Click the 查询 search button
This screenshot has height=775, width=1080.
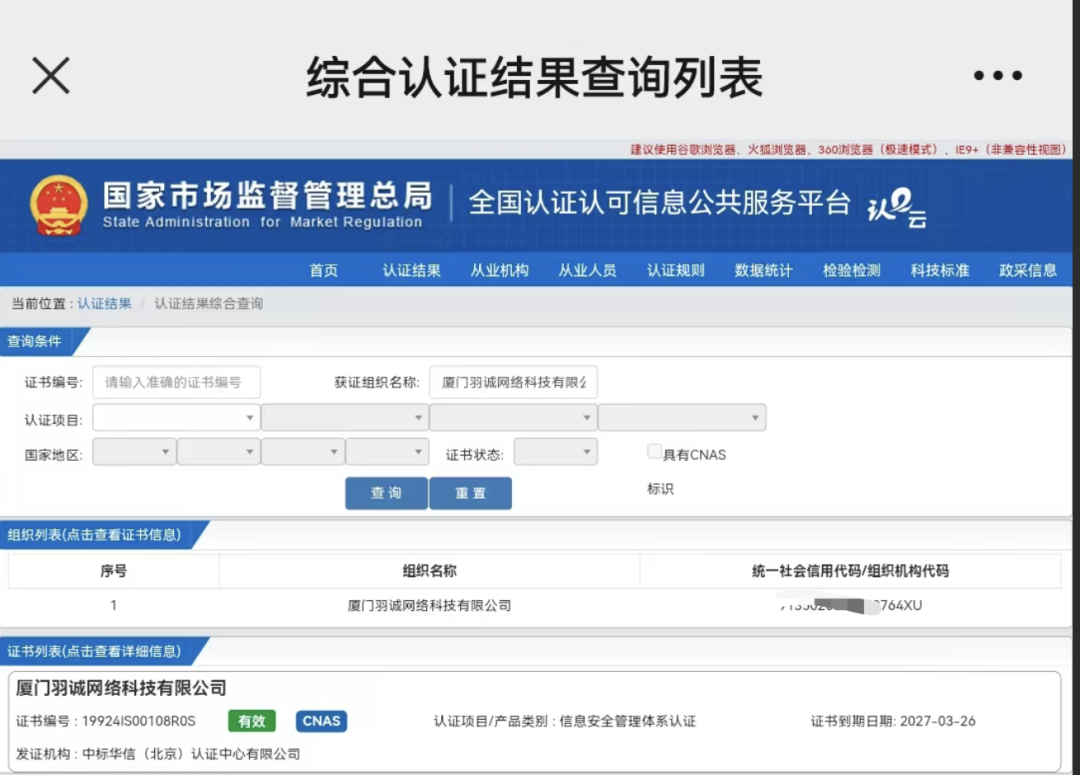point(385,493)
